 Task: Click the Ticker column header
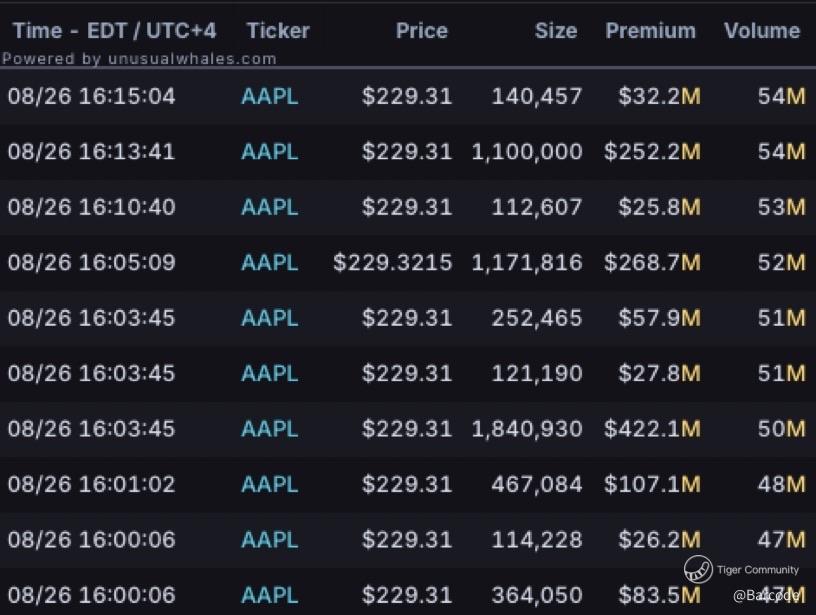(277, 30)
